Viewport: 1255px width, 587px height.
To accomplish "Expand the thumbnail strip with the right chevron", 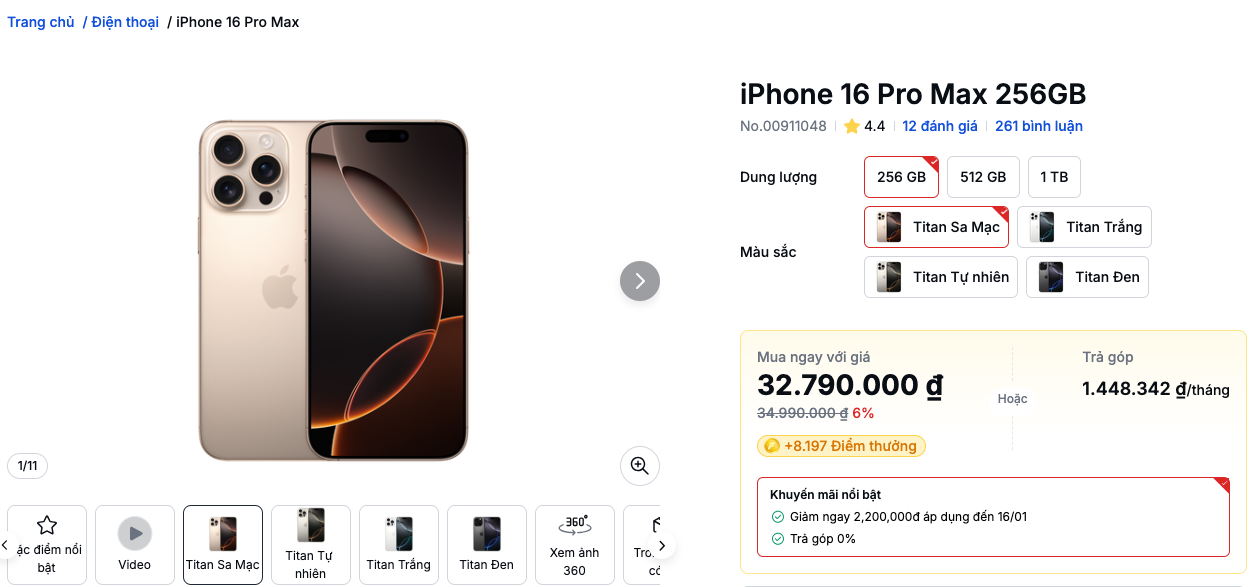I will pyautogui.click(x=661, y=544).
